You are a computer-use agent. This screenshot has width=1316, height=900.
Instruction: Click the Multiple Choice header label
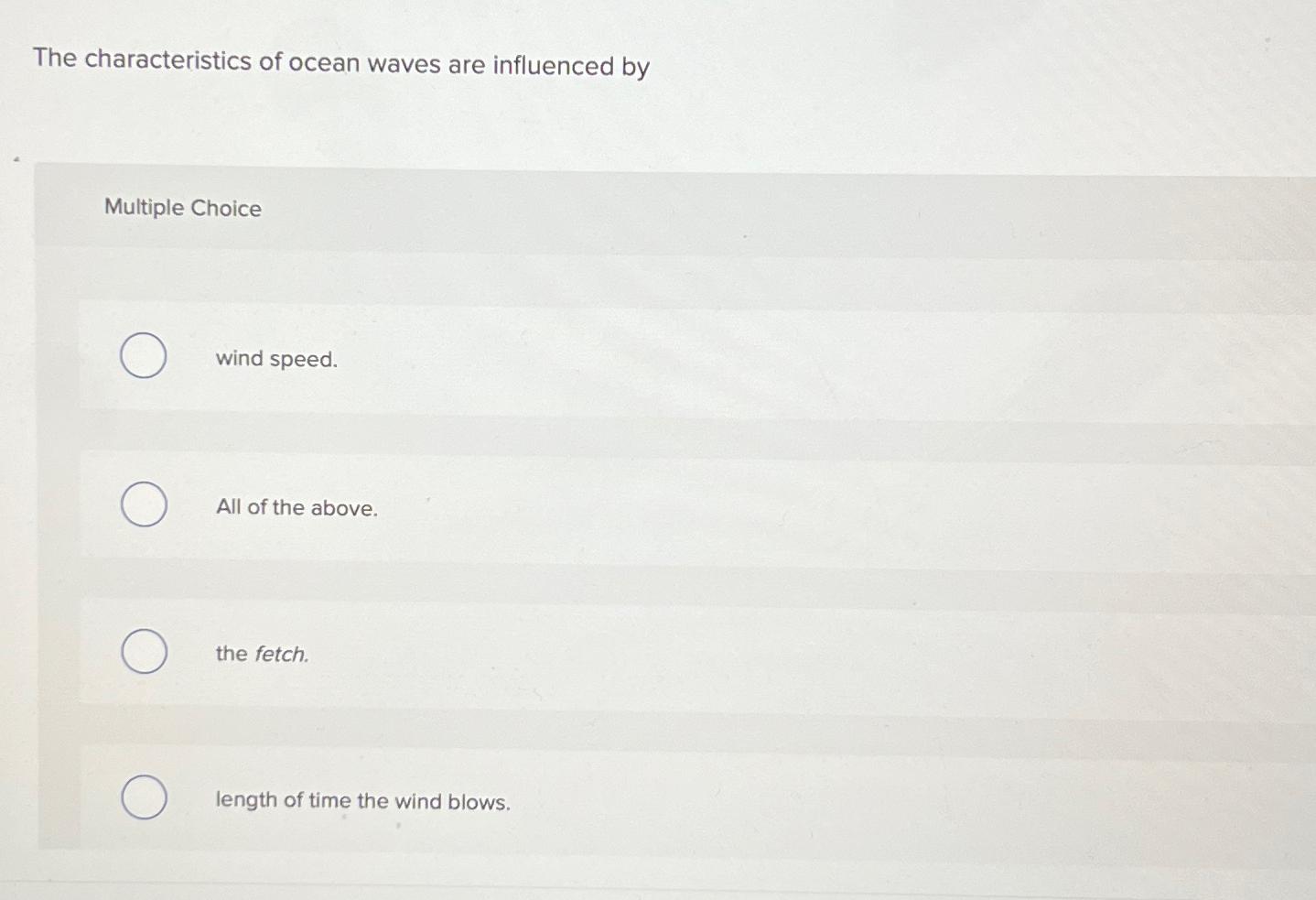(182, 209)
